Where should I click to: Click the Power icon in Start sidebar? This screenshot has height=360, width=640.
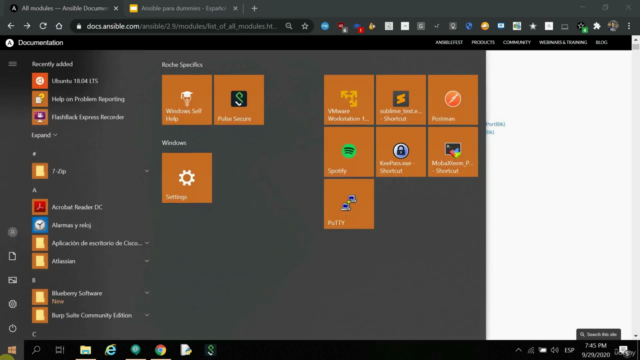[x=13, y=328]
